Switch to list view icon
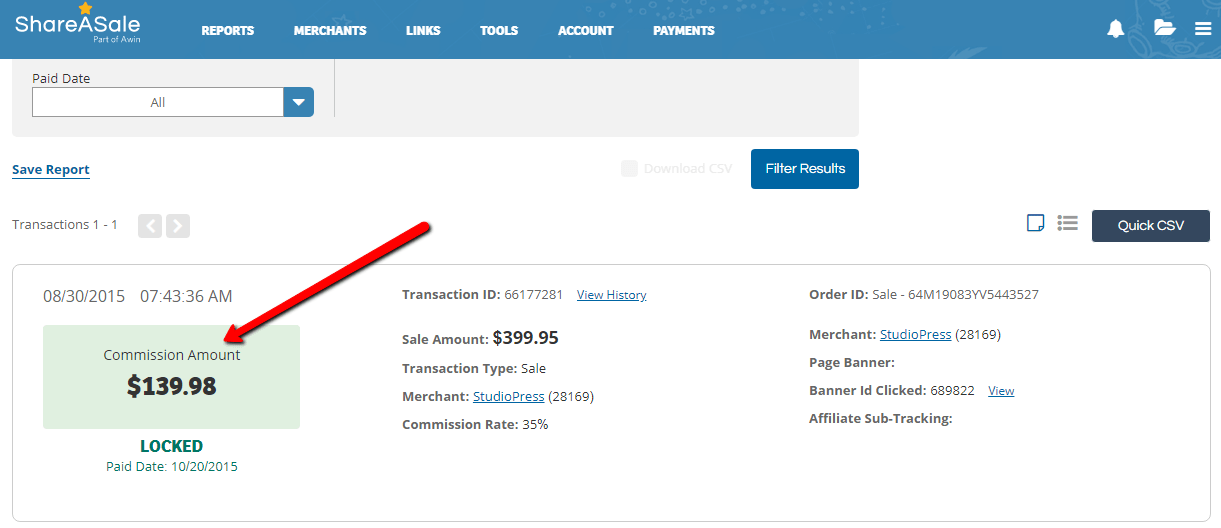The image size is (1221, 528). pos(1068,223)
